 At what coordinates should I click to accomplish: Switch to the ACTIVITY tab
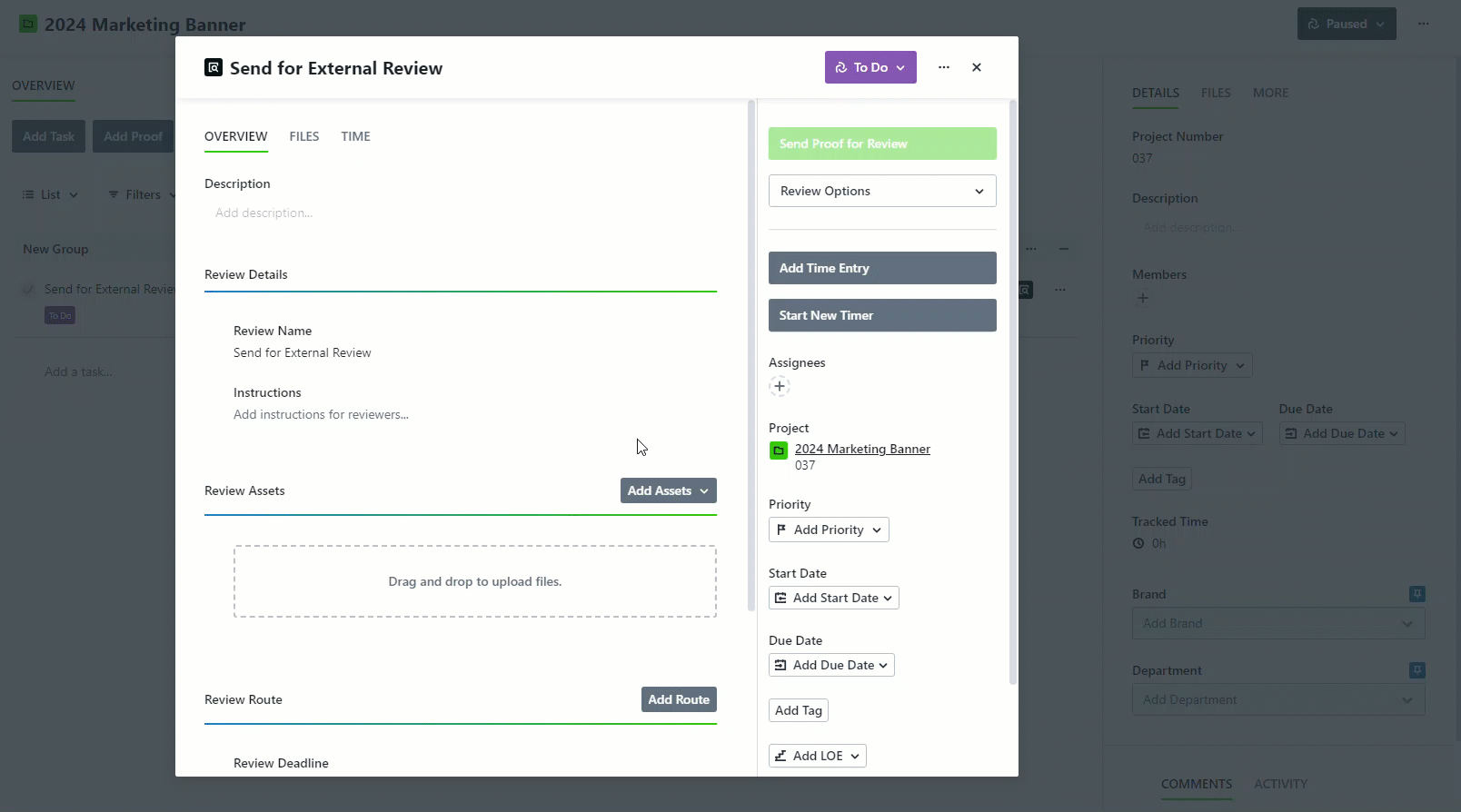[x=1280, y=784]
